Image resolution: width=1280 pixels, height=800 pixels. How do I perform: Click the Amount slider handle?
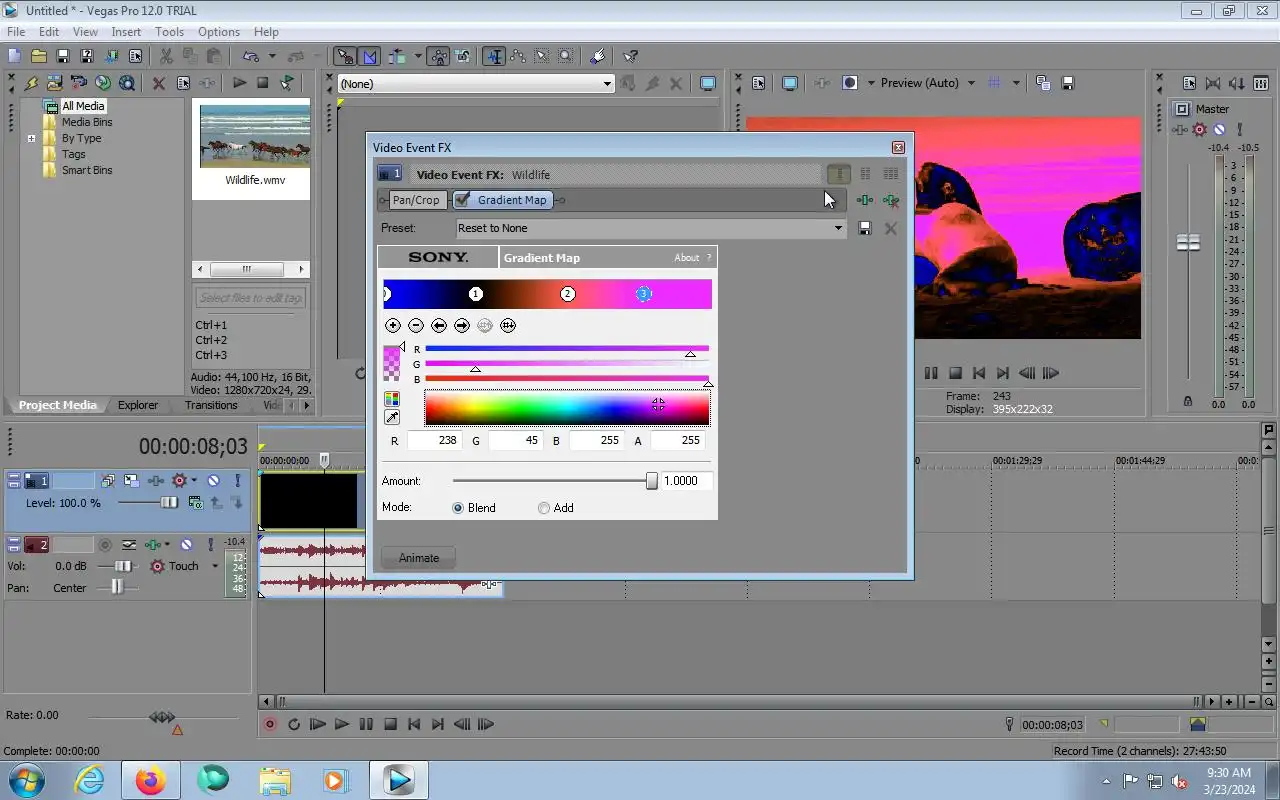point(652,481)
